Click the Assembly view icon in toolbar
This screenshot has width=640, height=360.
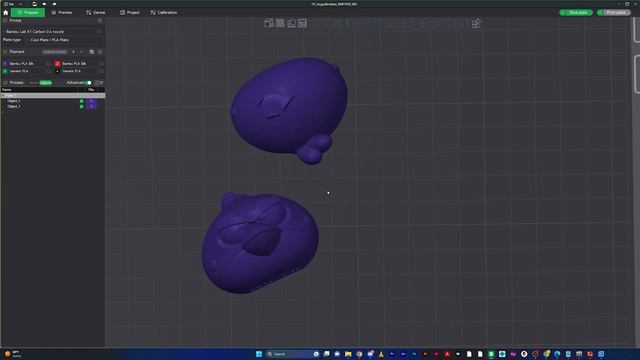476,23
